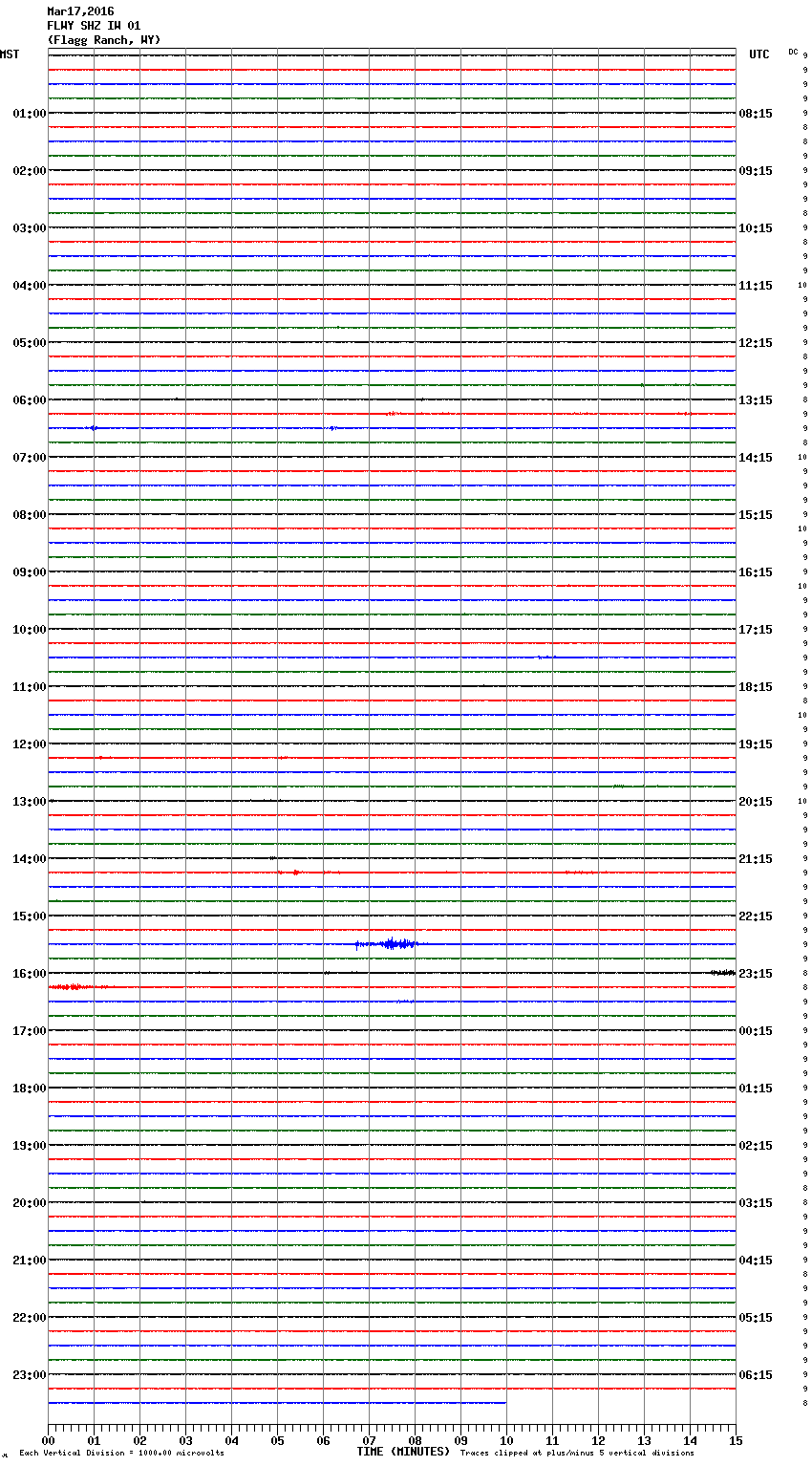Screen dimensions: 812x1466
Task: Click the end of the final blue trace
Action: coord(505,1403)
